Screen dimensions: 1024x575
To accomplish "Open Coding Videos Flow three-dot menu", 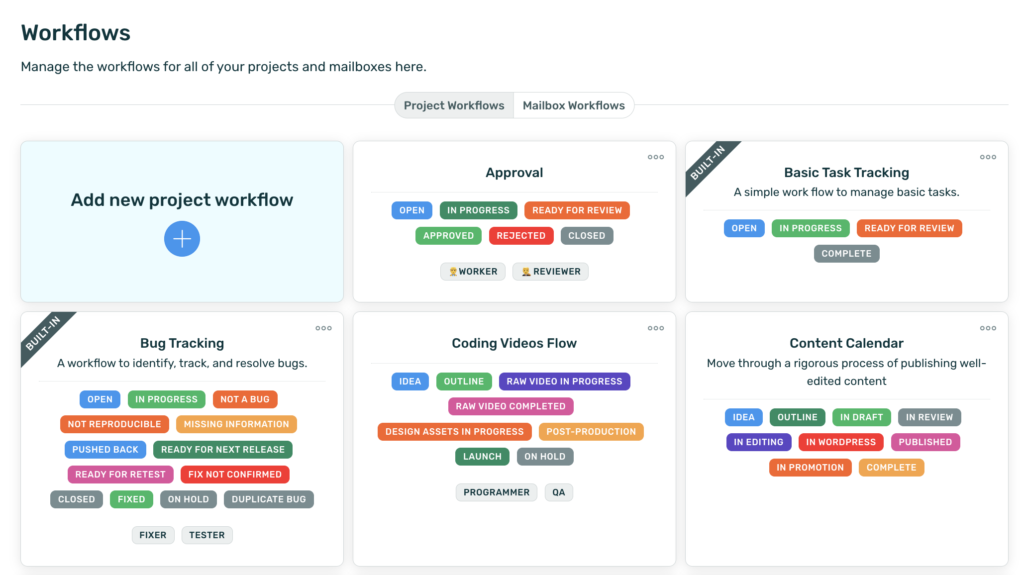I will [x=656, y=328].
